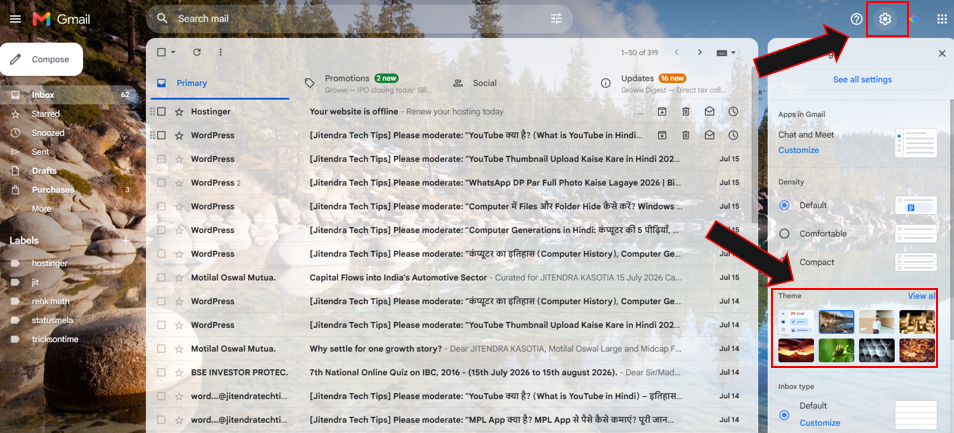Click the Settings gear icon

click(x=885, y=19)
